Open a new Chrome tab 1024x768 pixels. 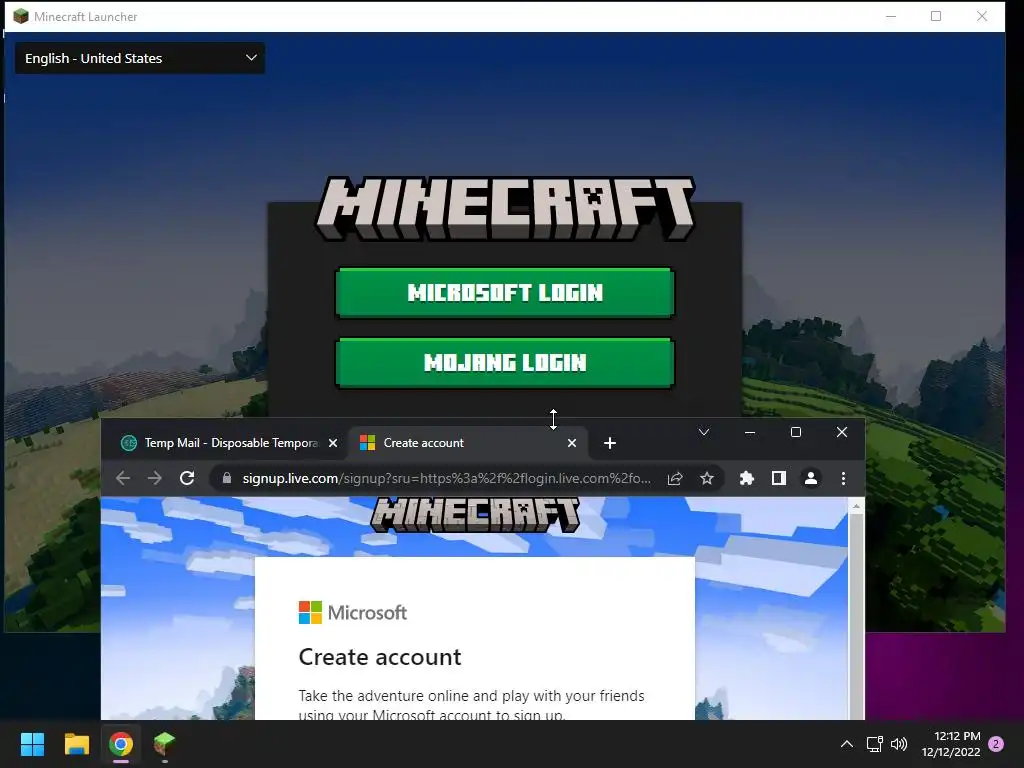(609, 443)
